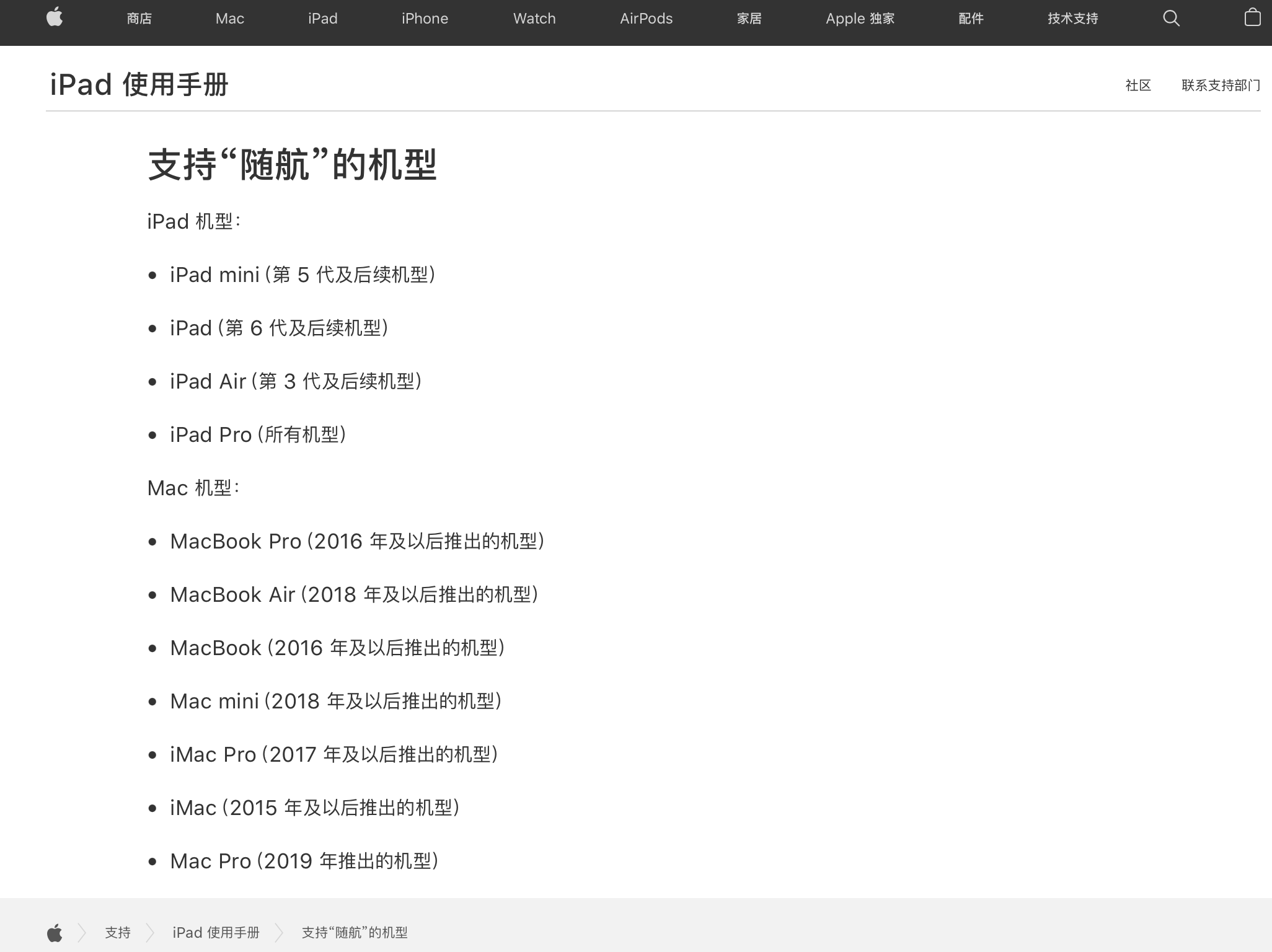The width and height of the screenshot is (1272, 952).
Task: Open the Watch navigation item
Action: pyautogui.click(x=534, y=19)
